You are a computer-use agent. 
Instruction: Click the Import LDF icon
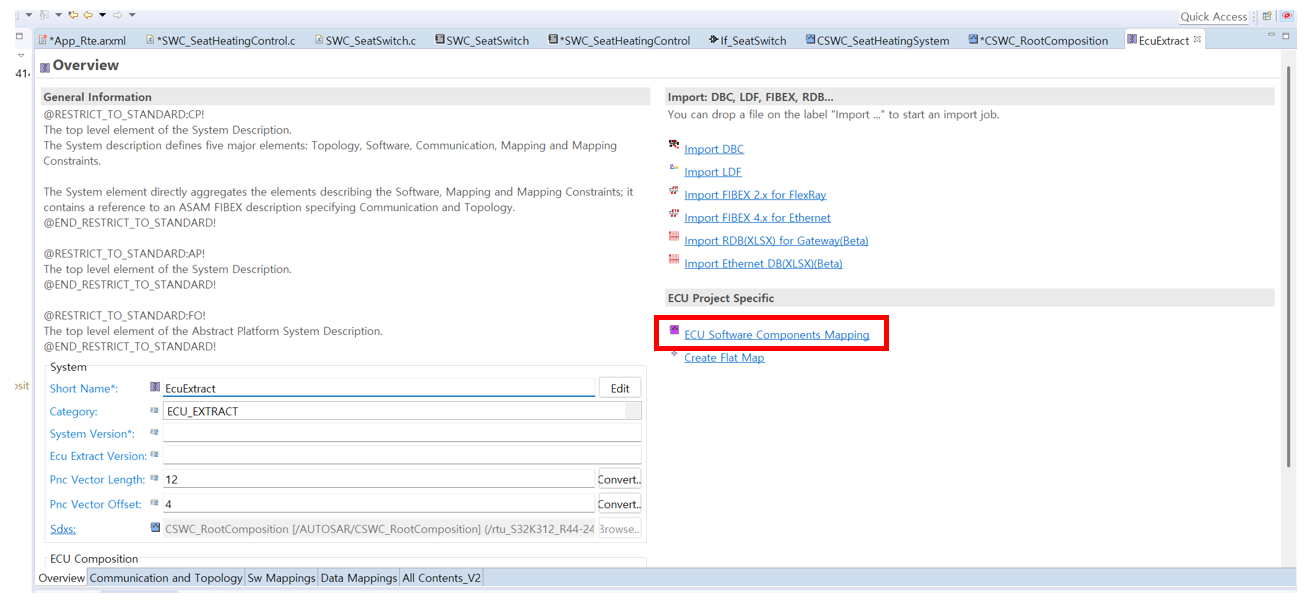[674, 169]
